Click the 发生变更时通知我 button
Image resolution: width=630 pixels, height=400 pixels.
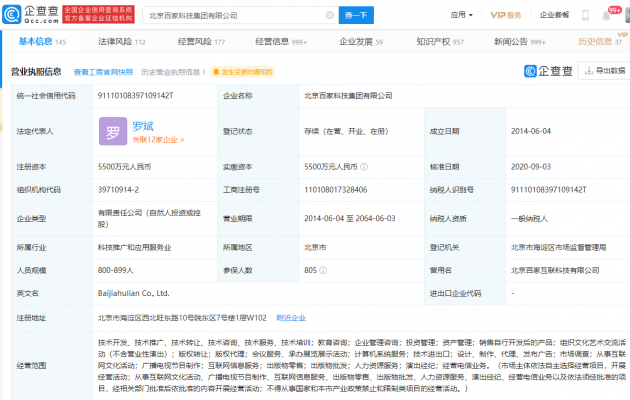tap(242, 72)
